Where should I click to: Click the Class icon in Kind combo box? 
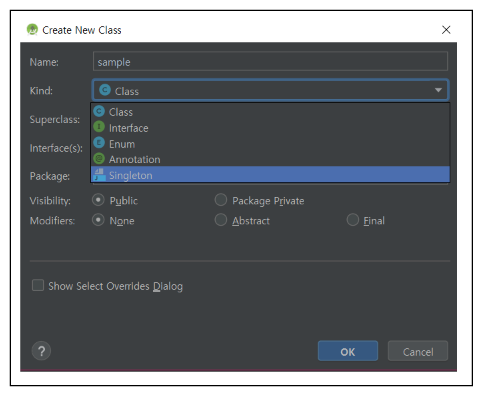105,90
